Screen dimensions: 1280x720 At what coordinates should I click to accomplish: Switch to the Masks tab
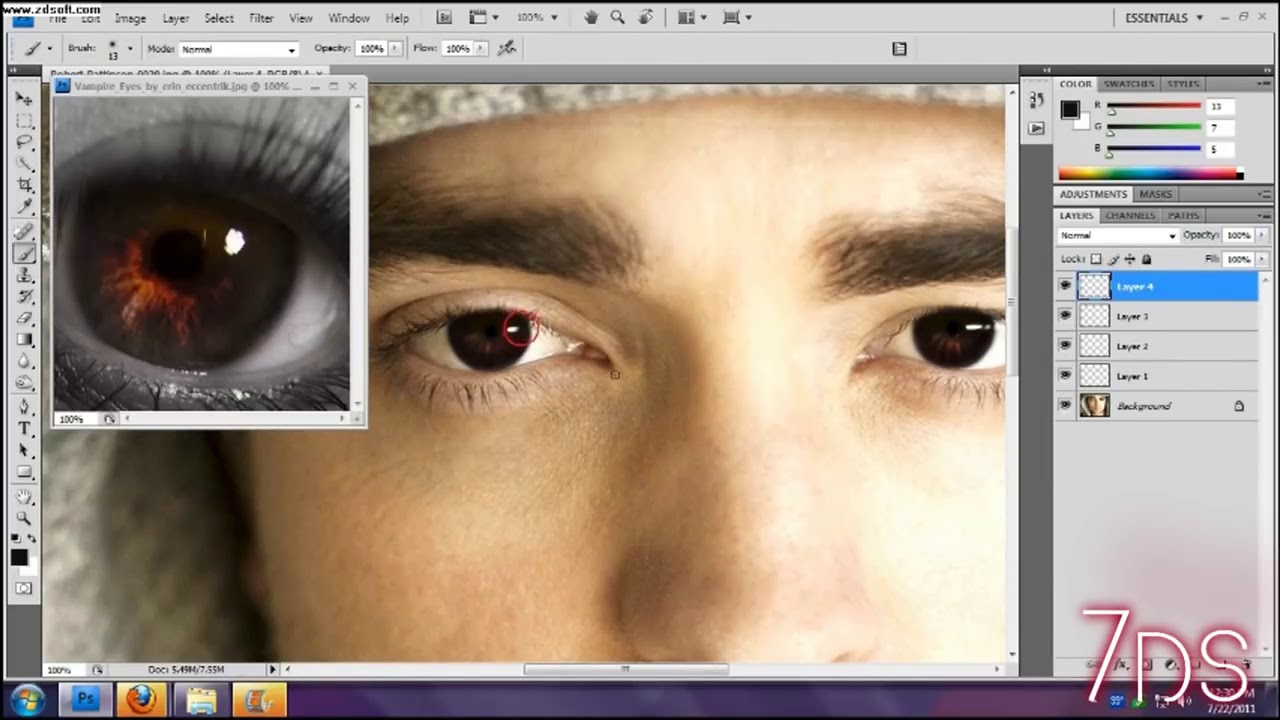click(x=1155, y=194)
